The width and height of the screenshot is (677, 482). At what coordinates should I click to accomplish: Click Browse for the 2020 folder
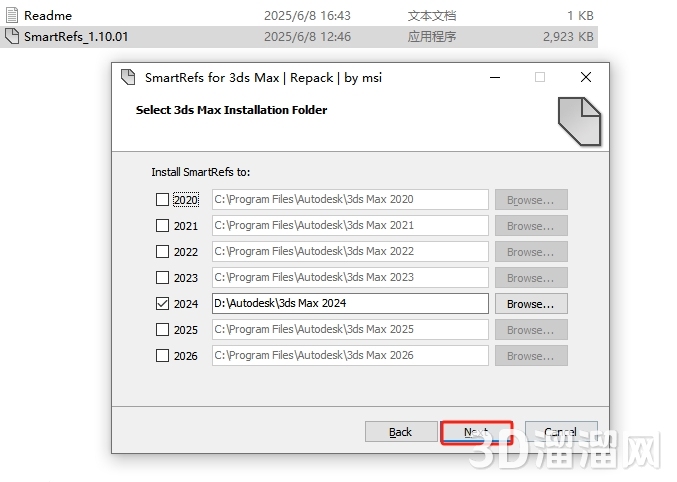(531, 200)
